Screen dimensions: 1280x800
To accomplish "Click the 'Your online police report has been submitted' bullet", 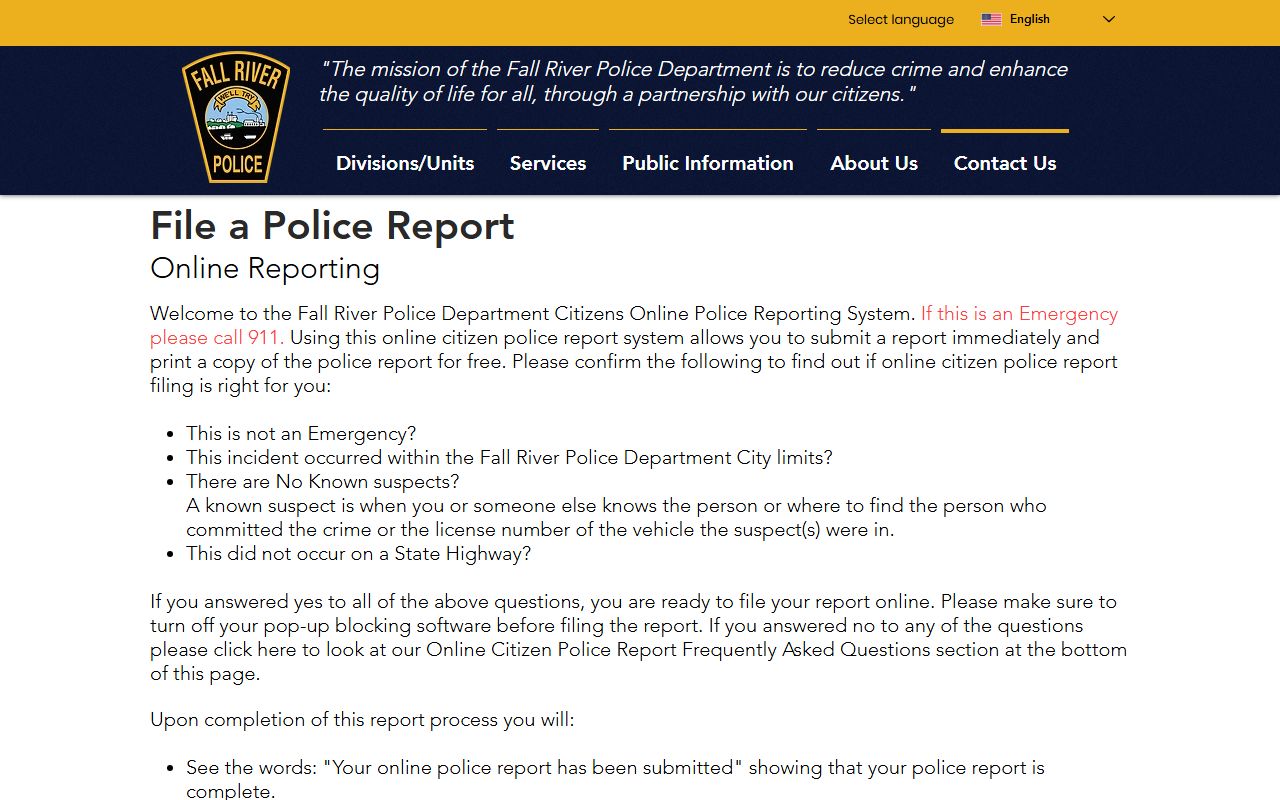I will click(x=615, y=779).
